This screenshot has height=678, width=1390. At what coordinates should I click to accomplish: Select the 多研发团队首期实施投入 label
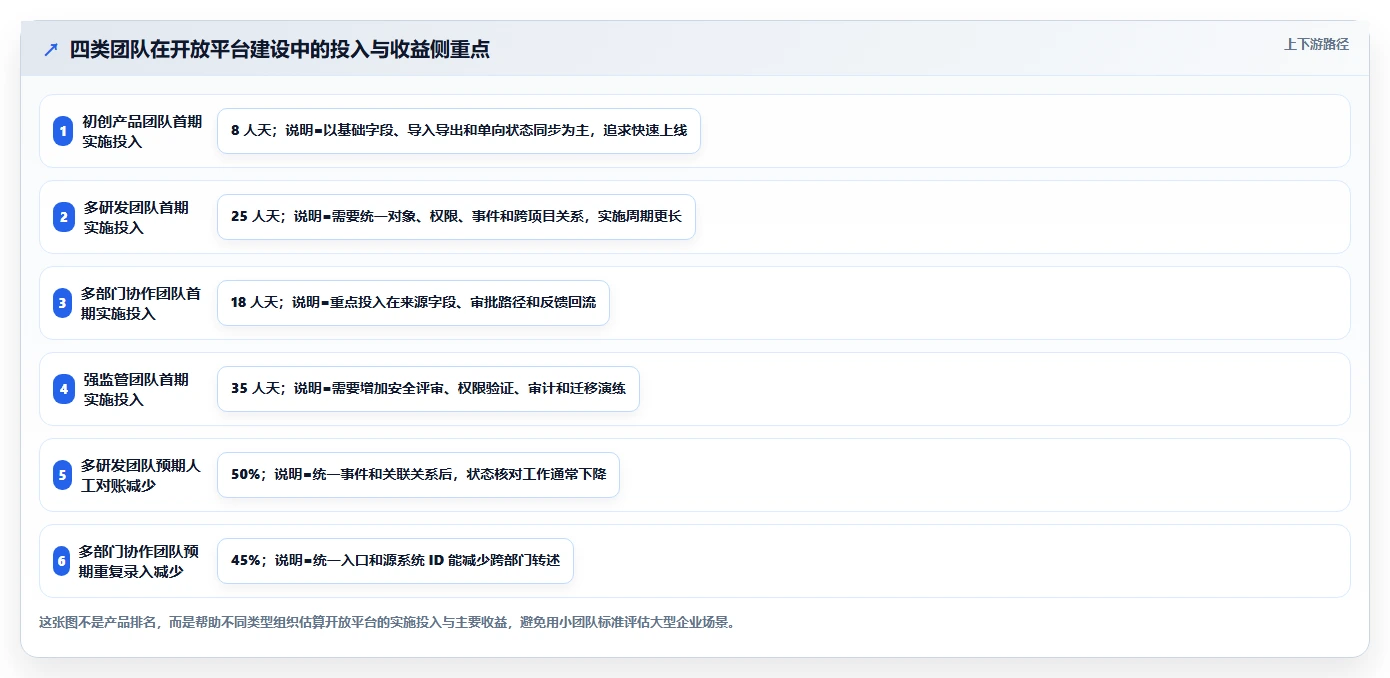click(136, 217)
